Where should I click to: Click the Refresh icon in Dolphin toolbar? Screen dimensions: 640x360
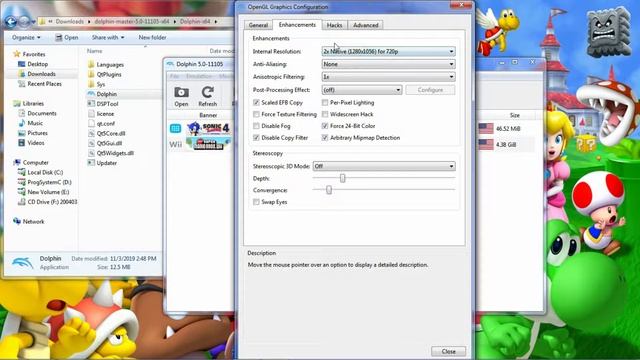pyautogui.click(x=208, y=96)
